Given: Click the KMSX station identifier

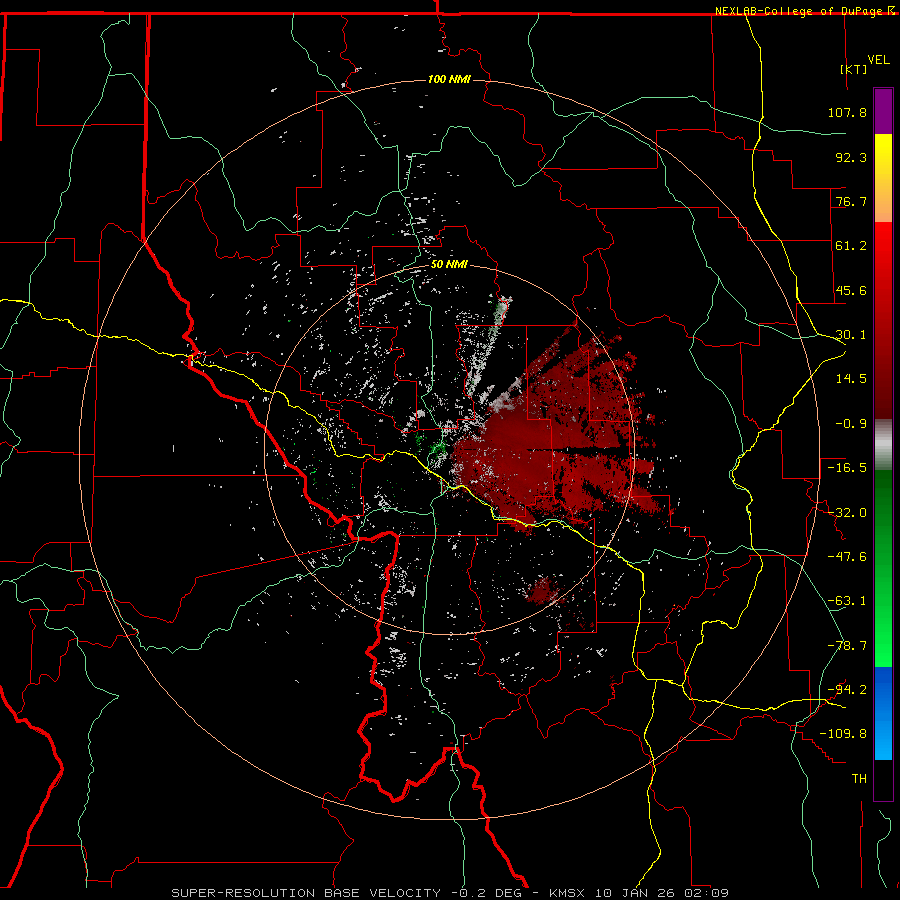Looking at the screenshot, I should click(x=568, y=893).
